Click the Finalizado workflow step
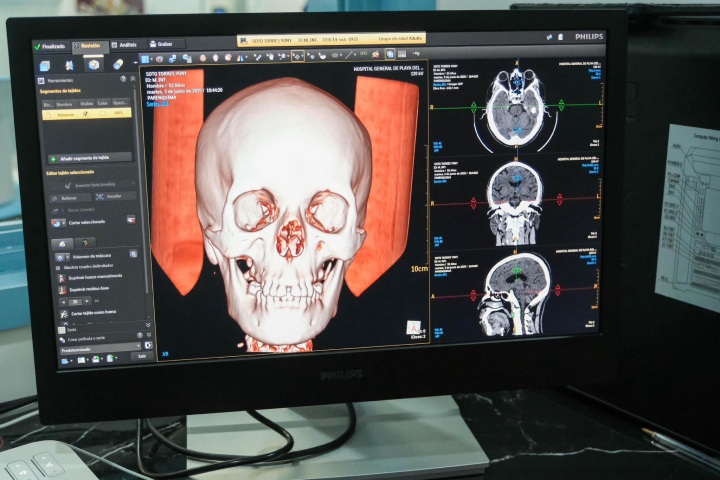 click(x=52, y=46)
